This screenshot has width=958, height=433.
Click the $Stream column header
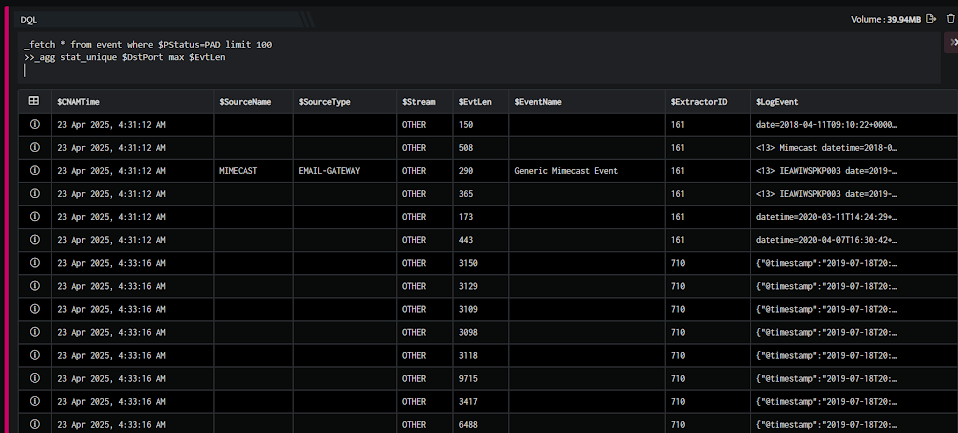[419, 102]
